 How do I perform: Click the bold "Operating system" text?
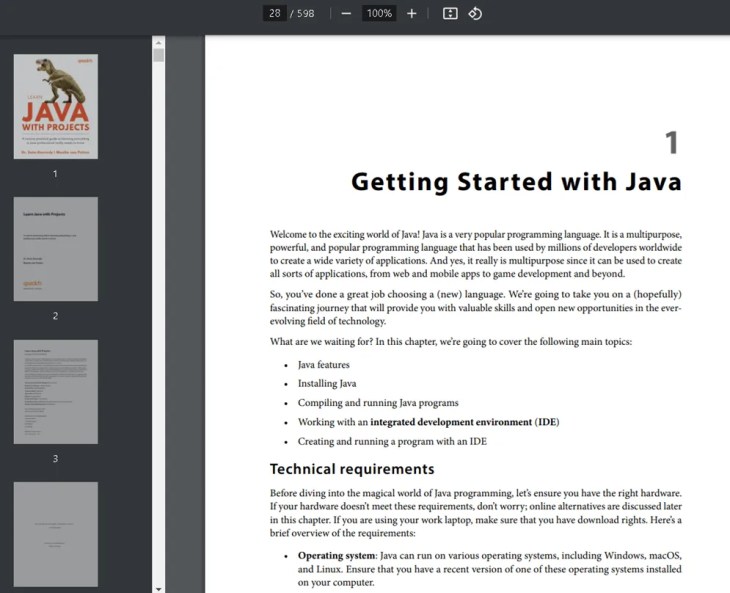(336, 556)
